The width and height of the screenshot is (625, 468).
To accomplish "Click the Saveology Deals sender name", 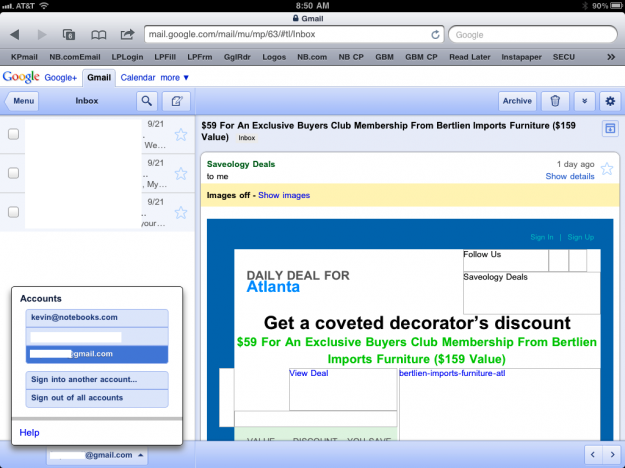I will click(x=241, y=164).
